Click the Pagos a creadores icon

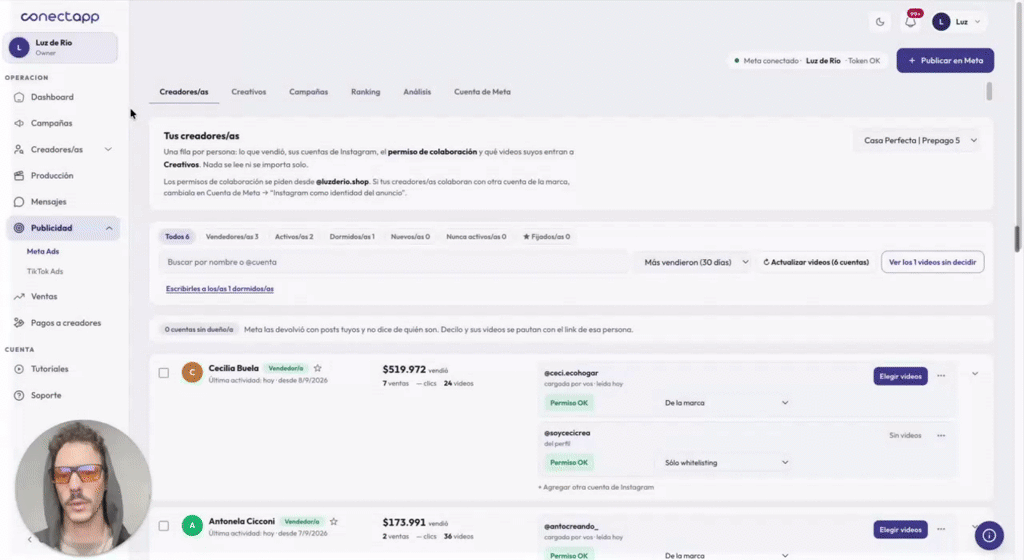tap(19, 322)
